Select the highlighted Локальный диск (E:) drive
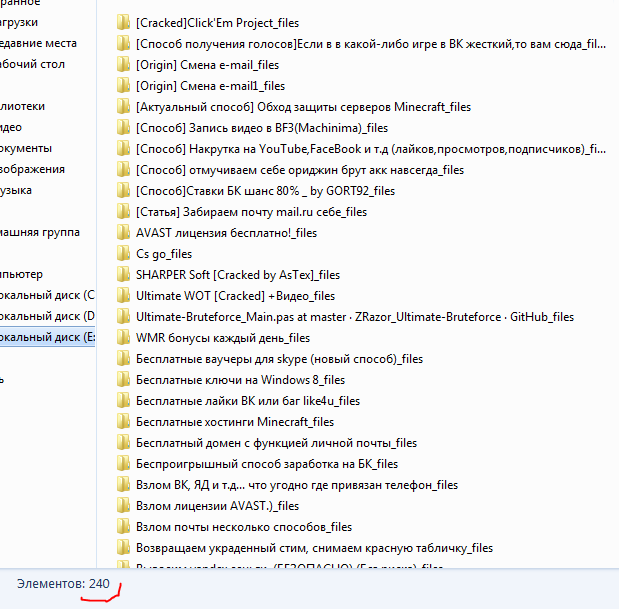619x609 pixels. tap(47, 337)
